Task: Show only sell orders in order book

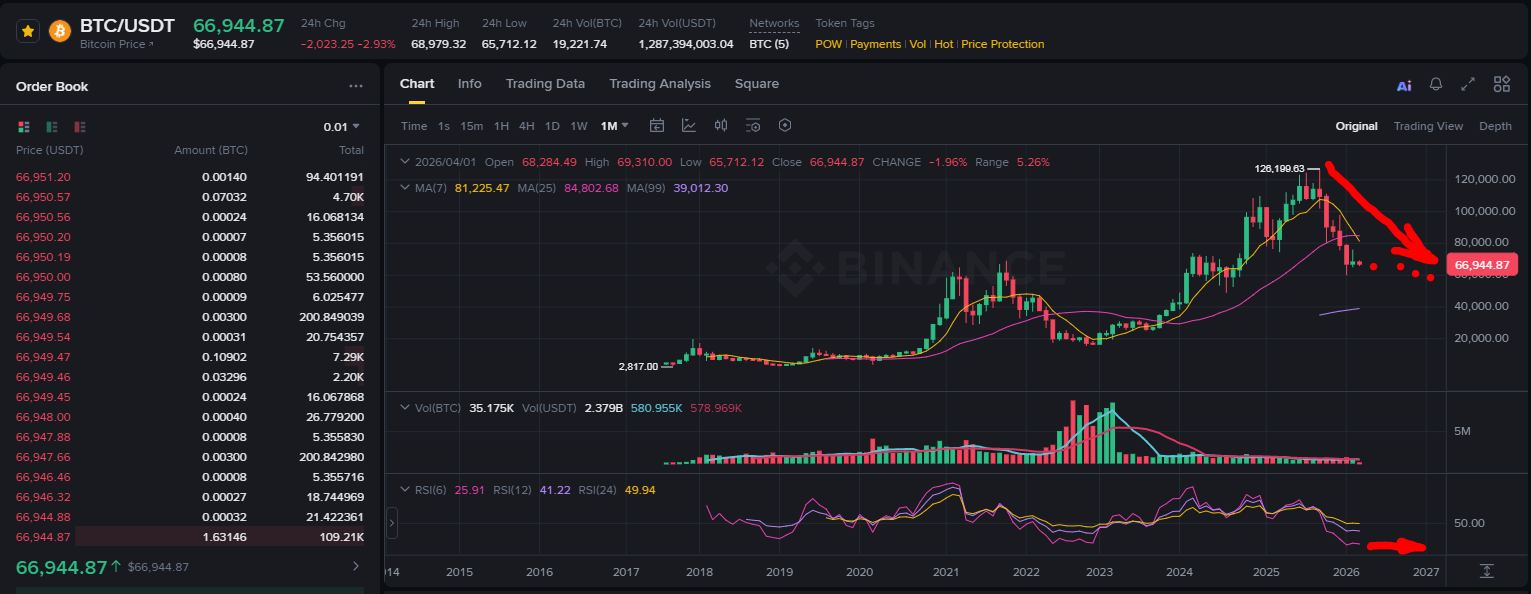Action: (x=80, y=127)
